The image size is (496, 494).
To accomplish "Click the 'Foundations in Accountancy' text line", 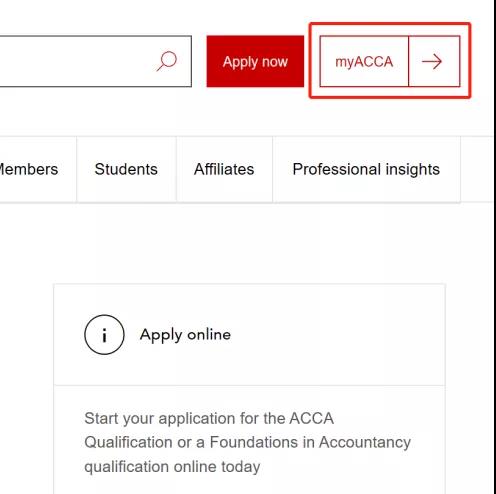I will (x=248, y=442).
